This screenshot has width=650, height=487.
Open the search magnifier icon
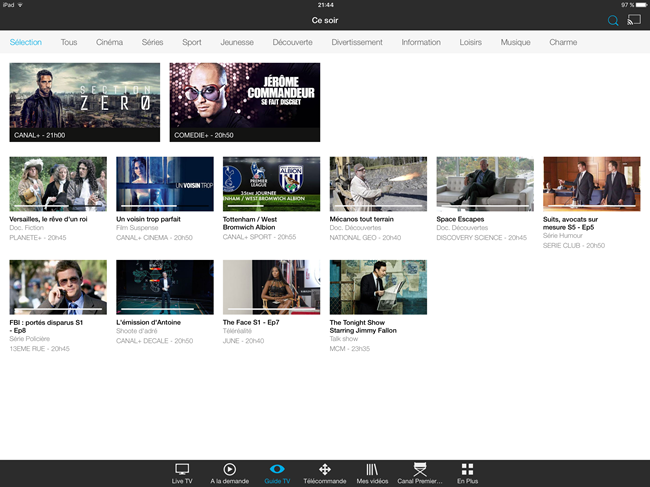[x=613, y=20]
